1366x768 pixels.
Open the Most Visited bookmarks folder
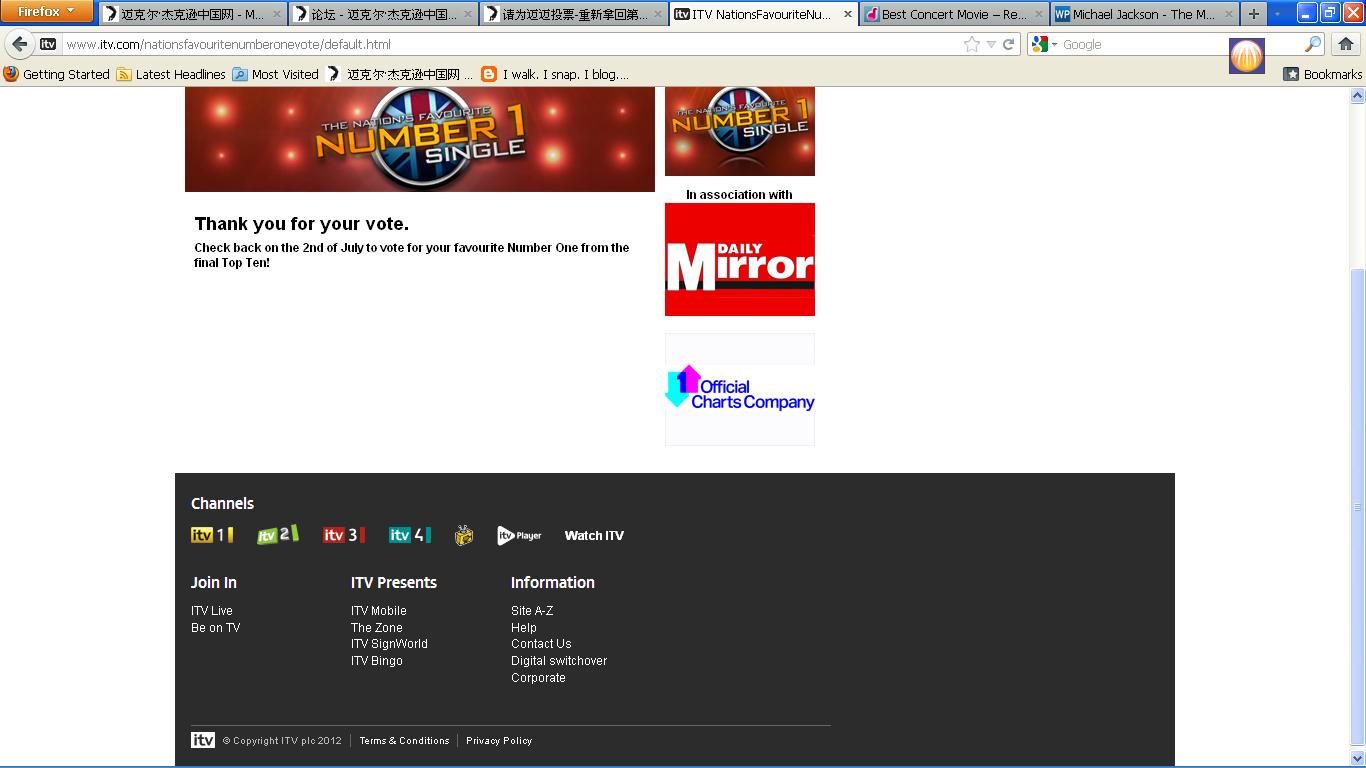[275, 74]
